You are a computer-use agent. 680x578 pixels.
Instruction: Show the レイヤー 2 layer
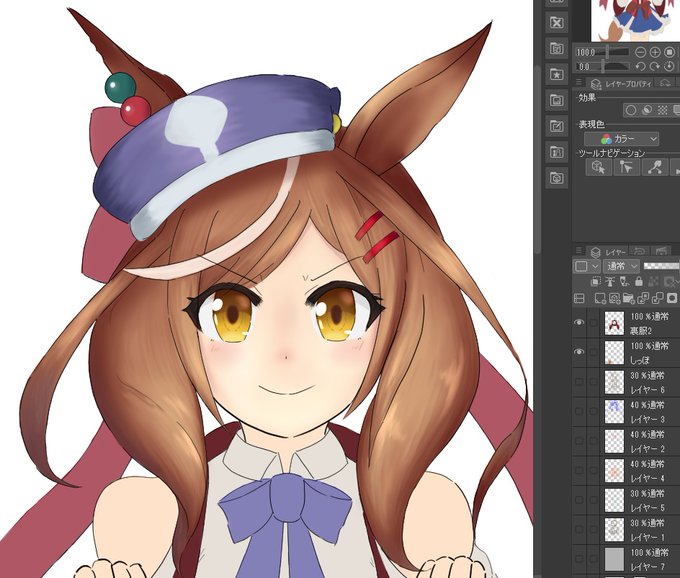tap(579, 441)
